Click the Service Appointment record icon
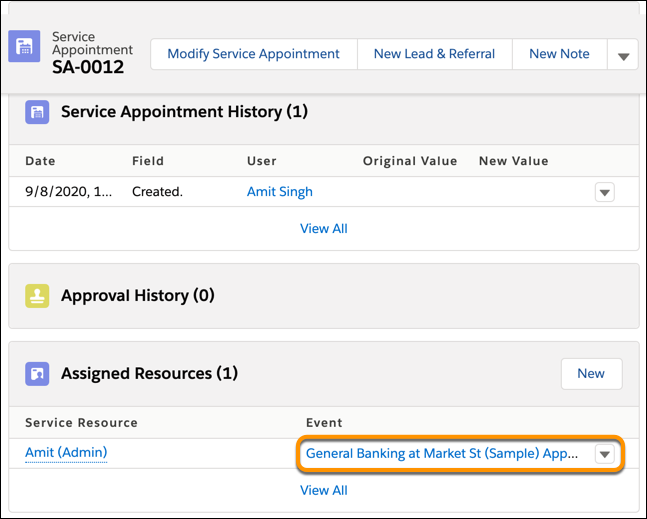The width and height of the screenshot is (647, 519). [x=24, y=46]
